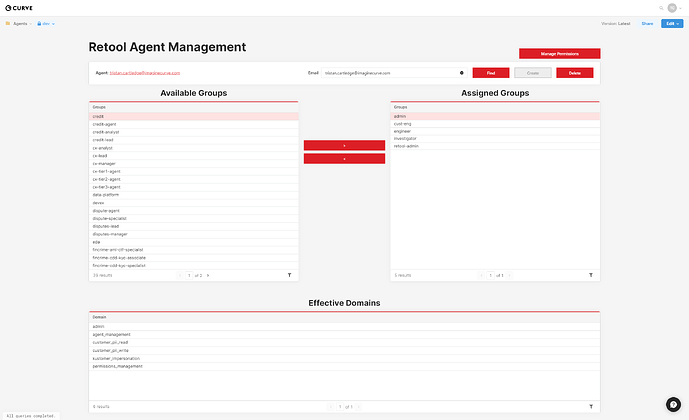The height and width of the screenshot is (420, 689).
Task: Select the admin row in Effective Domains
Action: tap(344, 326)
